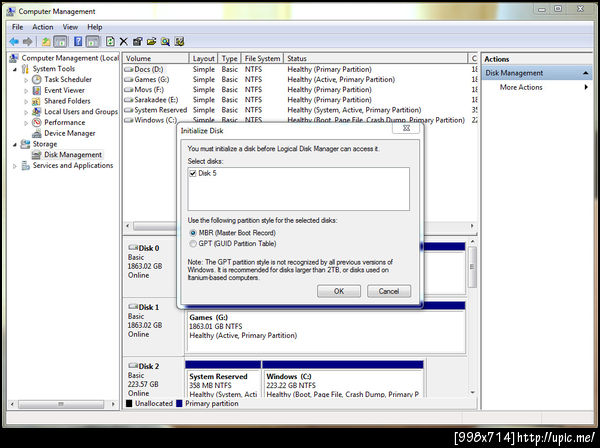Click the Task Scheduler clock icon
Viewport: 600px width, 448px height.
pos(36,80)
